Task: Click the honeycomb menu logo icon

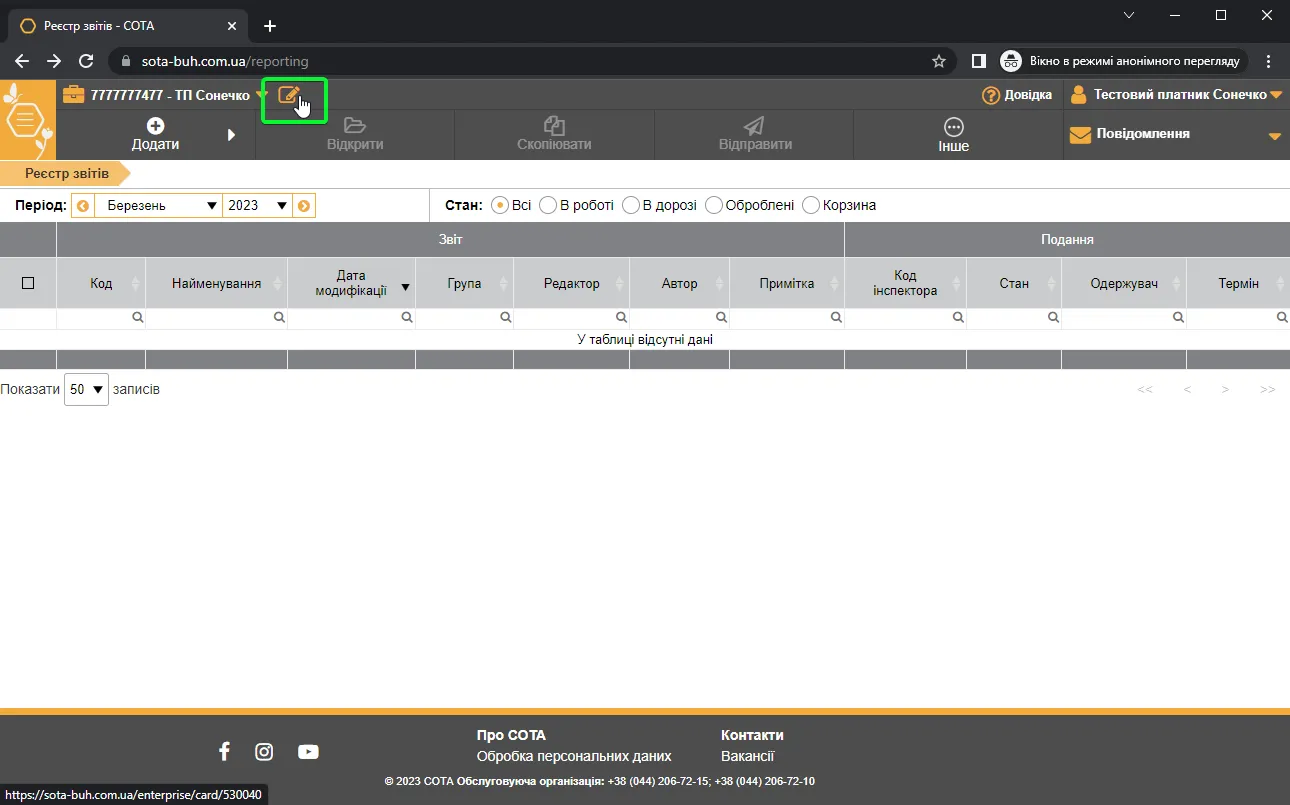Action: click(27, 121)
